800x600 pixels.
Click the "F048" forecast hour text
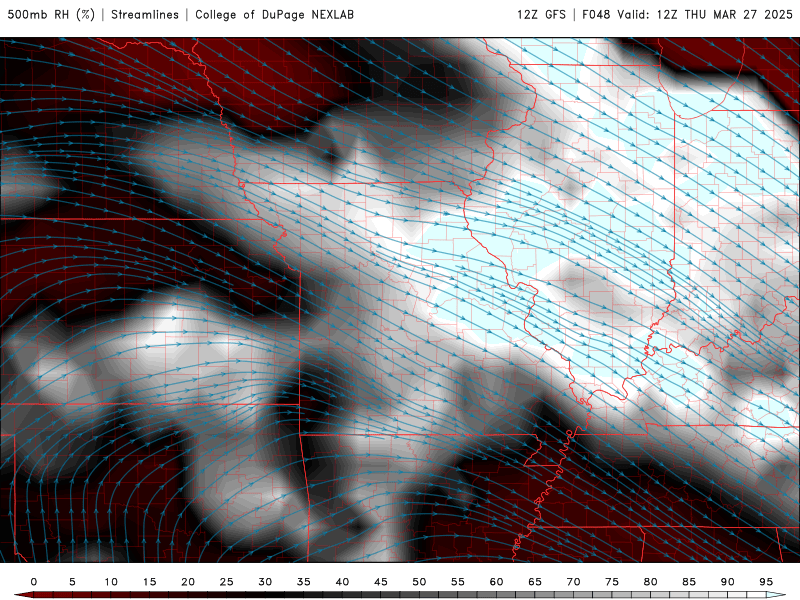596,14
